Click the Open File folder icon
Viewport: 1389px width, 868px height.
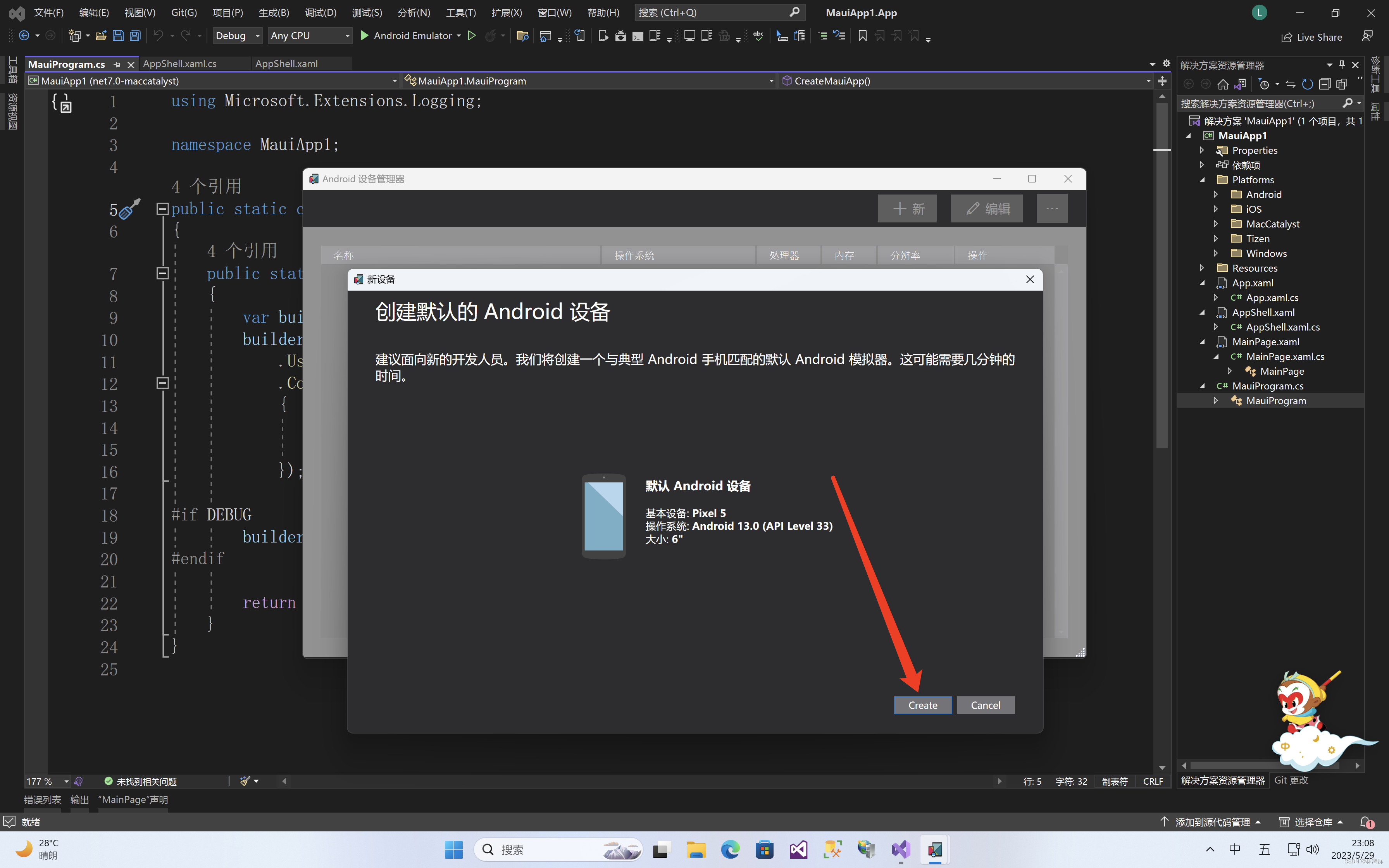coord(100,36)
